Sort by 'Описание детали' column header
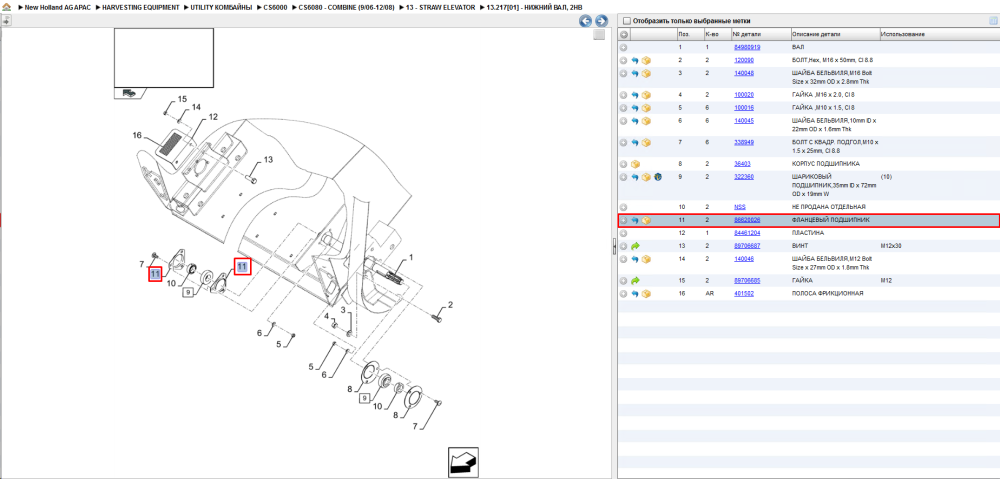 (x=834, y=34)
